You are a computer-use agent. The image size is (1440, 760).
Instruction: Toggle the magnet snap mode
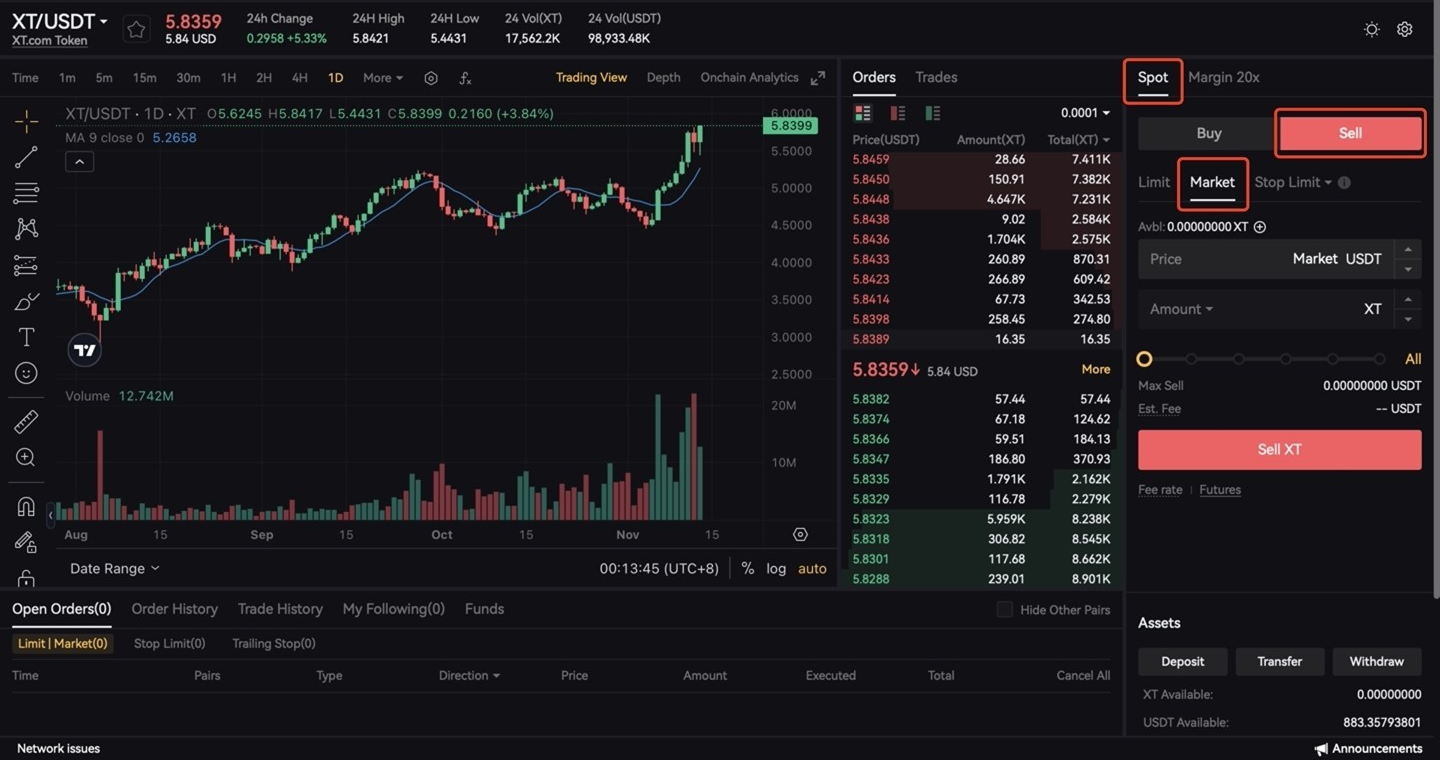pyautogui.click(x=26, y=506)
